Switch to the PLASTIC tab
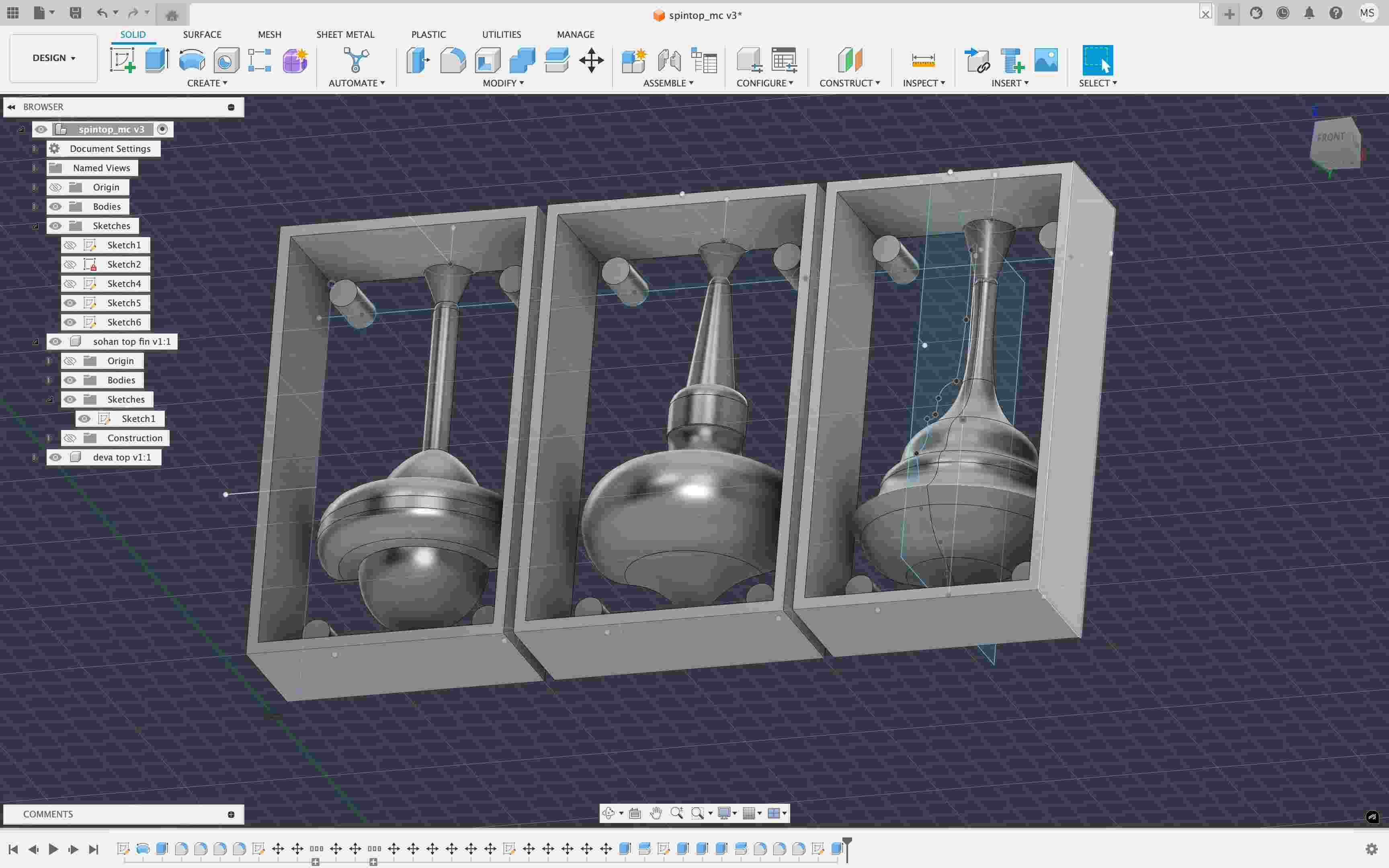Viewport: 1389px width, 868px height. (429, 35)
